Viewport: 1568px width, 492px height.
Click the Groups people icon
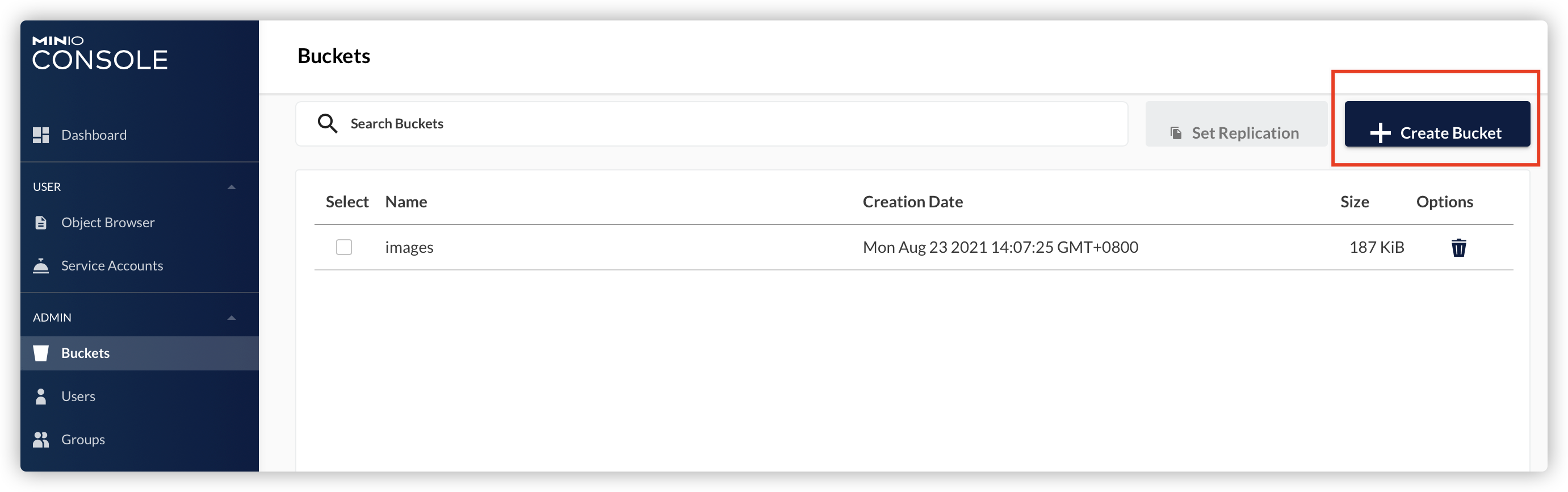(x=41, y=440)
